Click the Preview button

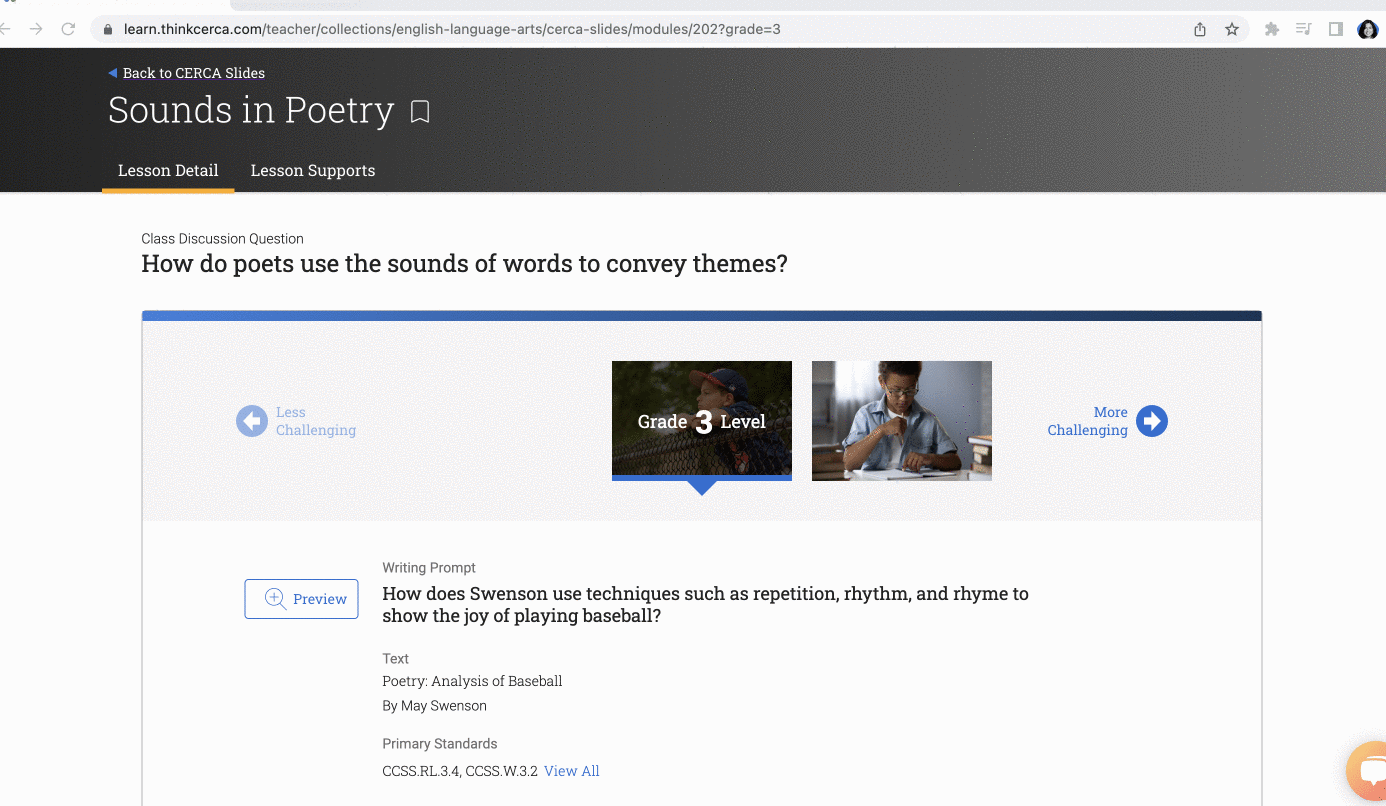301,599
